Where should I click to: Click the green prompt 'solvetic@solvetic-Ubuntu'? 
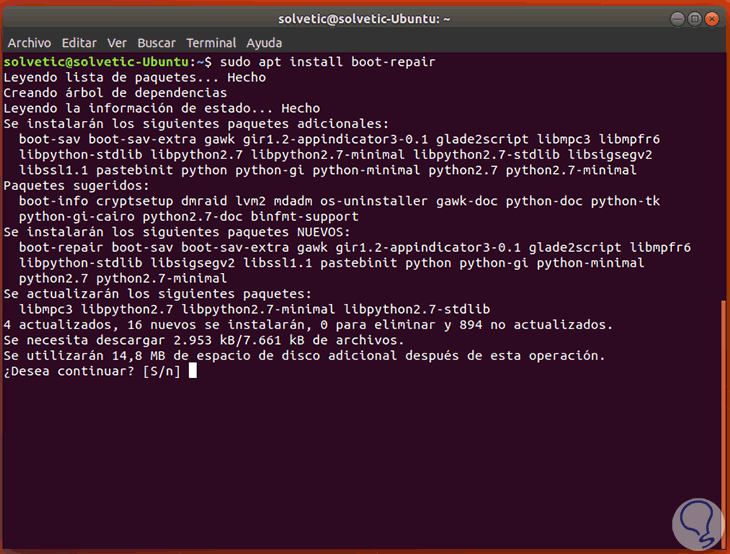96,62
